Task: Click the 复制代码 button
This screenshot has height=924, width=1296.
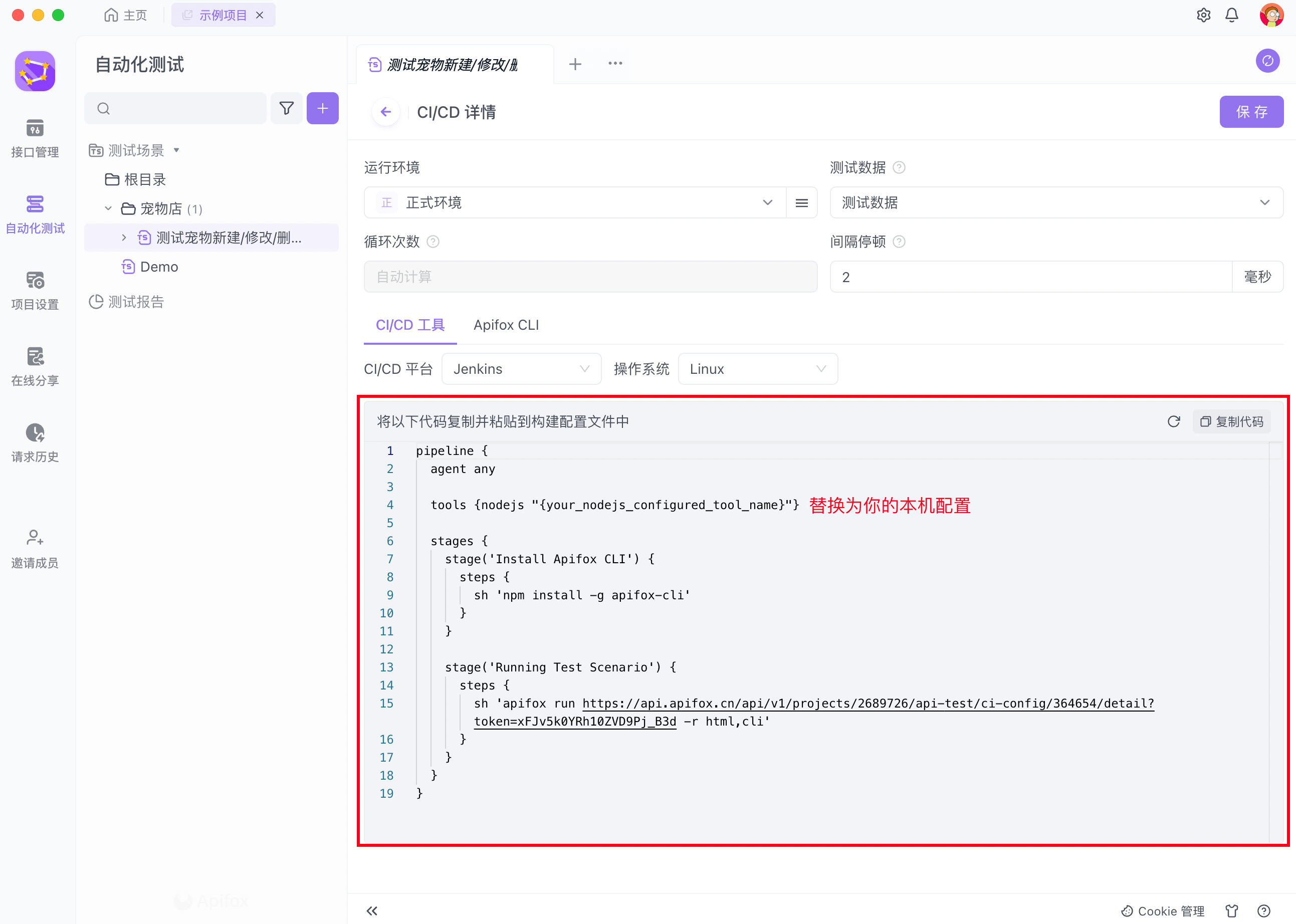Action: tap(1231, 421)
